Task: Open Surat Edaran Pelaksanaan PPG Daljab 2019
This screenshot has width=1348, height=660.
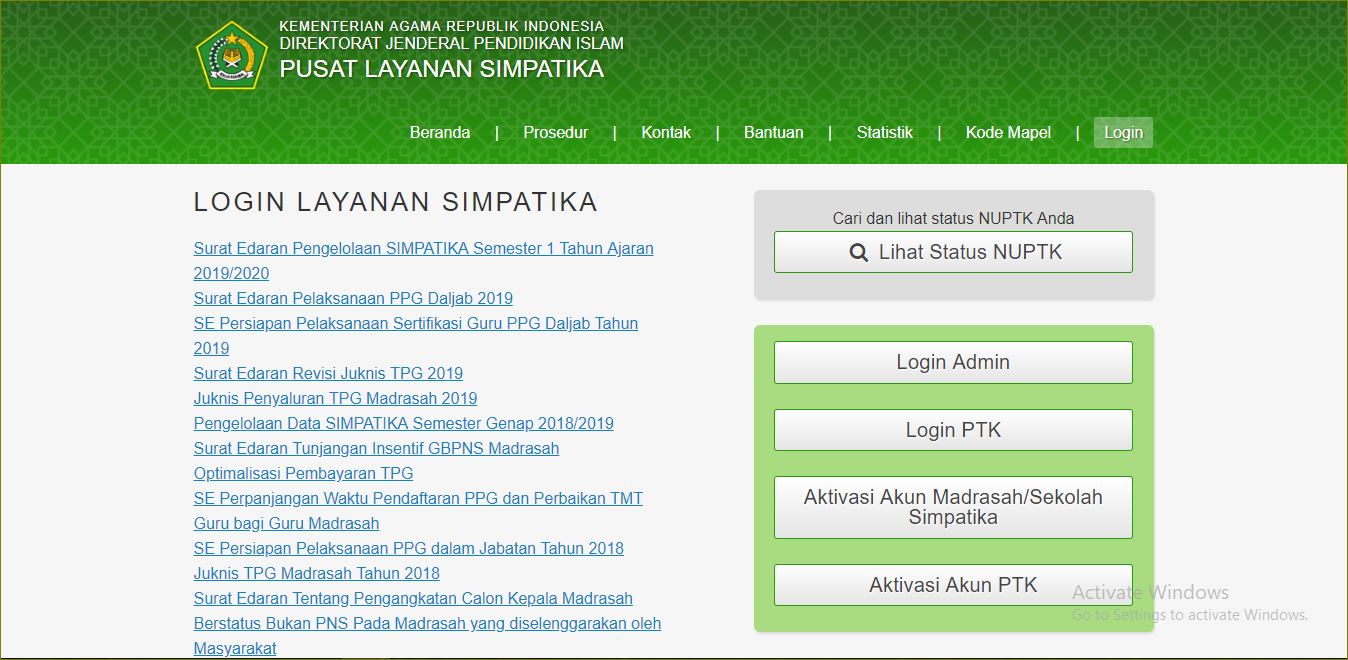Action: (353, 298)
